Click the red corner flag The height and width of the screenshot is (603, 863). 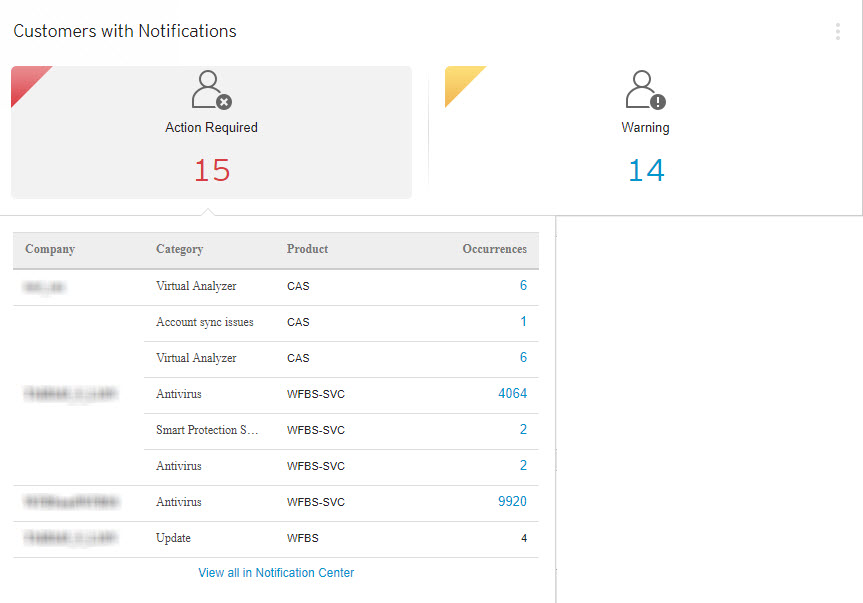coord(25,80)
